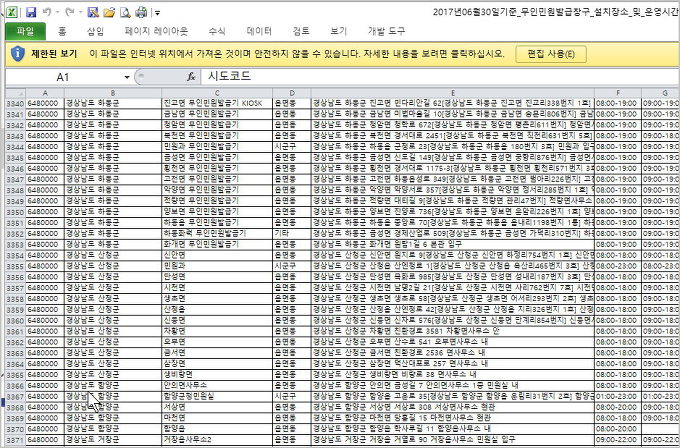Switch to the 삽입 (Insert) tab
The image size is (680, 448).
pyautogui.click(x=95, y=31)
